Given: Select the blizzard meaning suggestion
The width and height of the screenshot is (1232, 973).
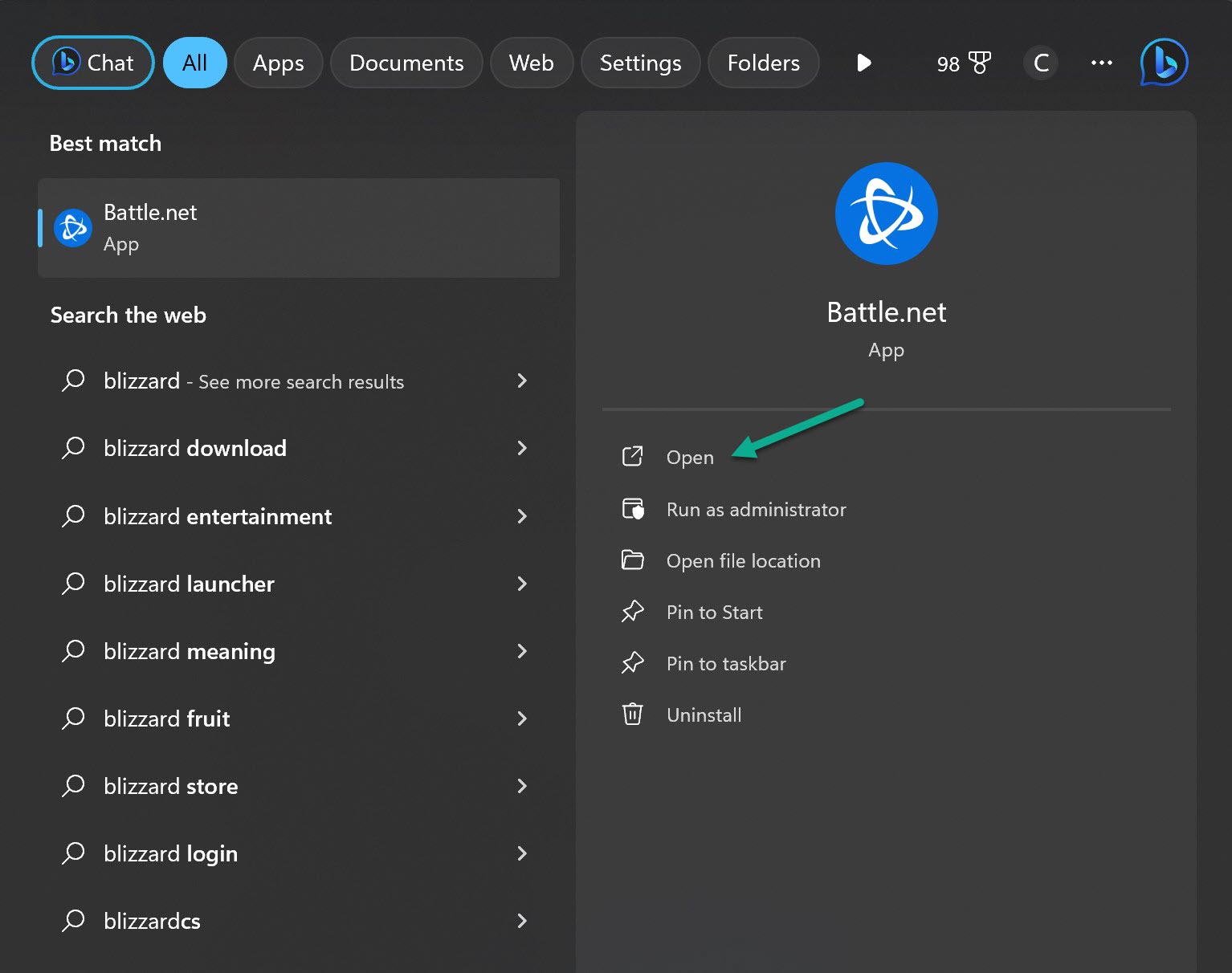Looking at the screenshot, I should [299, 651].
